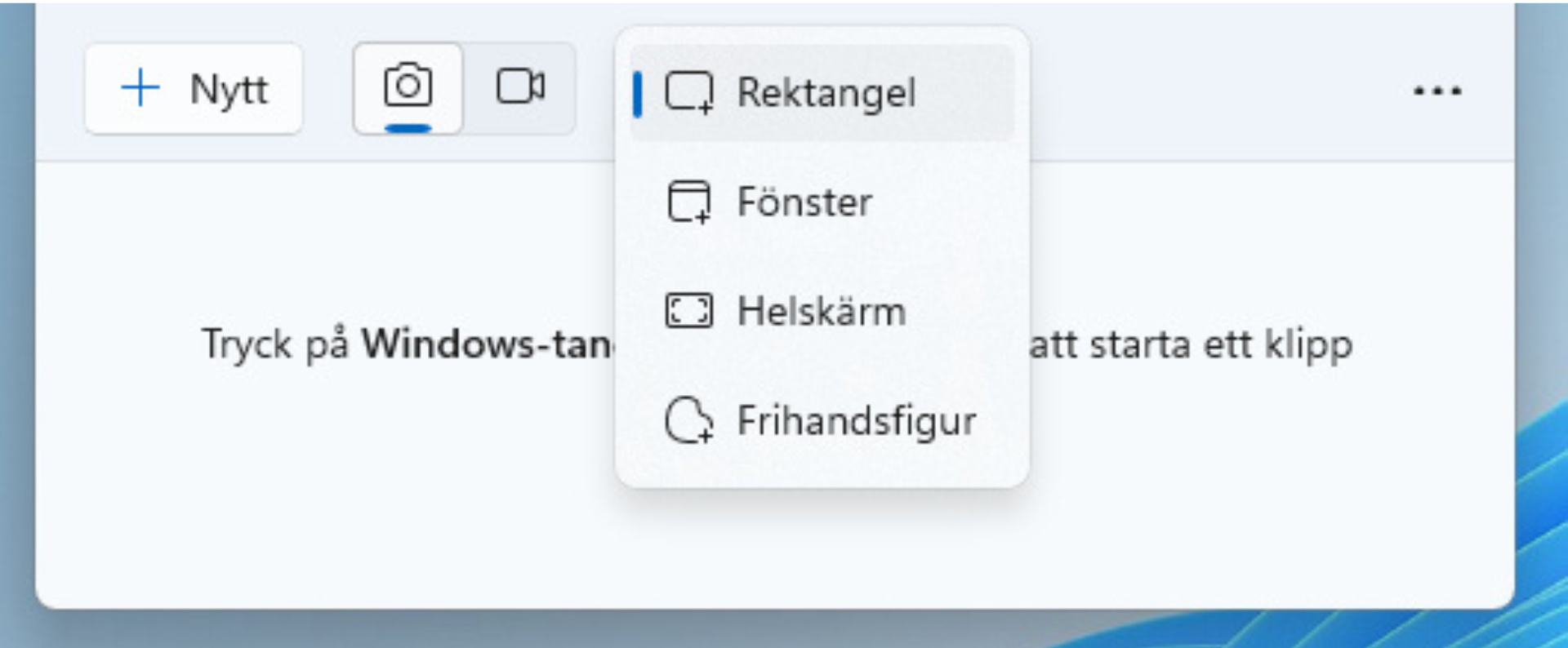Click the plus icon on Nytt button

140,88
